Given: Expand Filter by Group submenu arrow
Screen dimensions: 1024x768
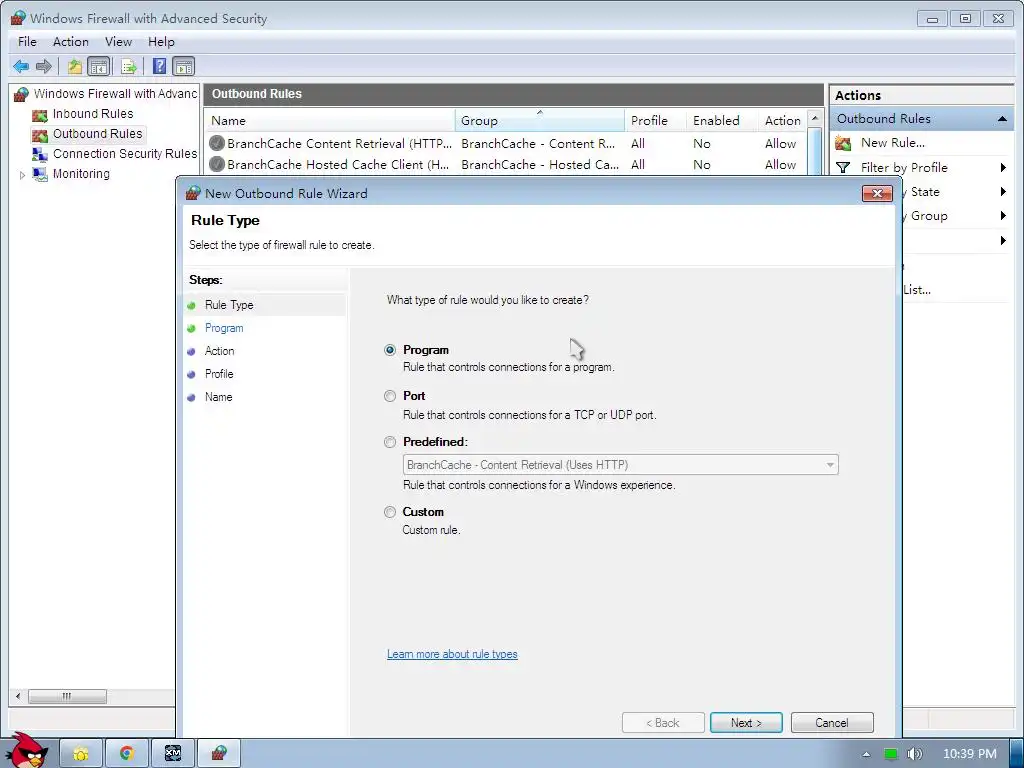Looking at the screenshot, I should pyautogui.click(x=1003, y=216).
